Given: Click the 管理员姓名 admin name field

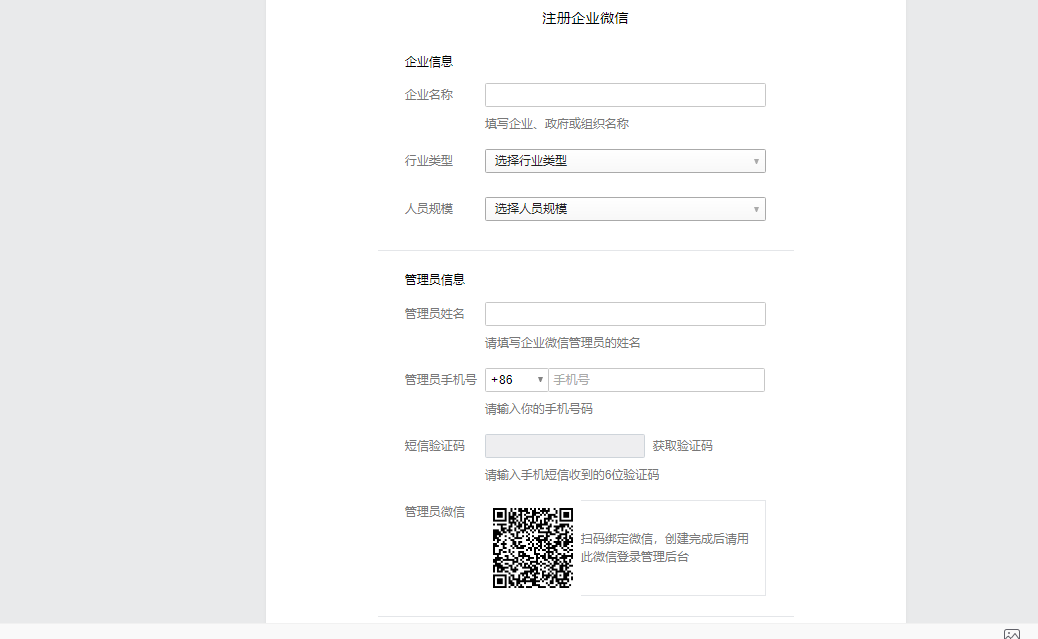Looking at the screenshot, I should coord(625,313).
